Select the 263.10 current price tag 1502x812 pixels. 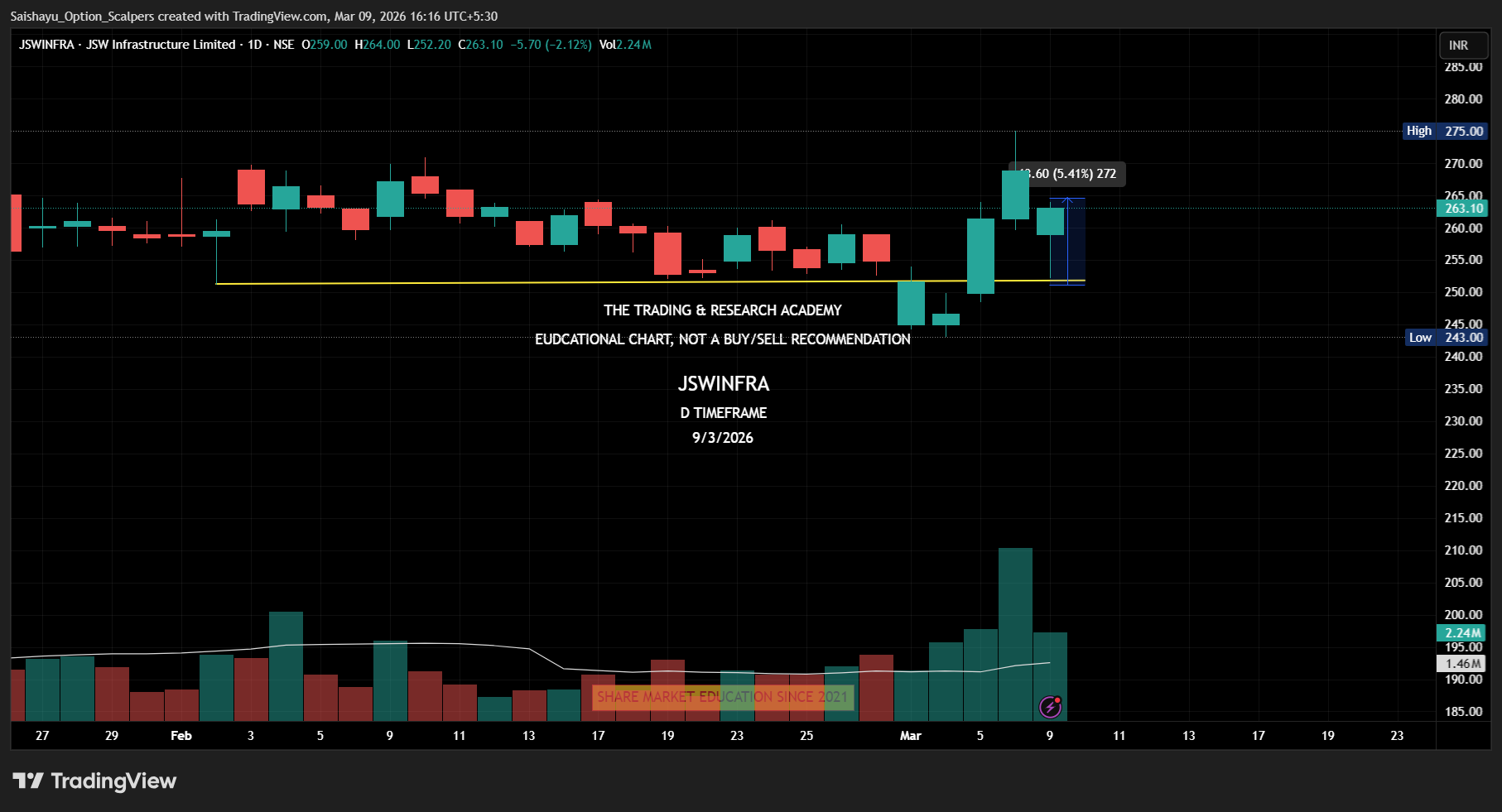(1462, 209)
